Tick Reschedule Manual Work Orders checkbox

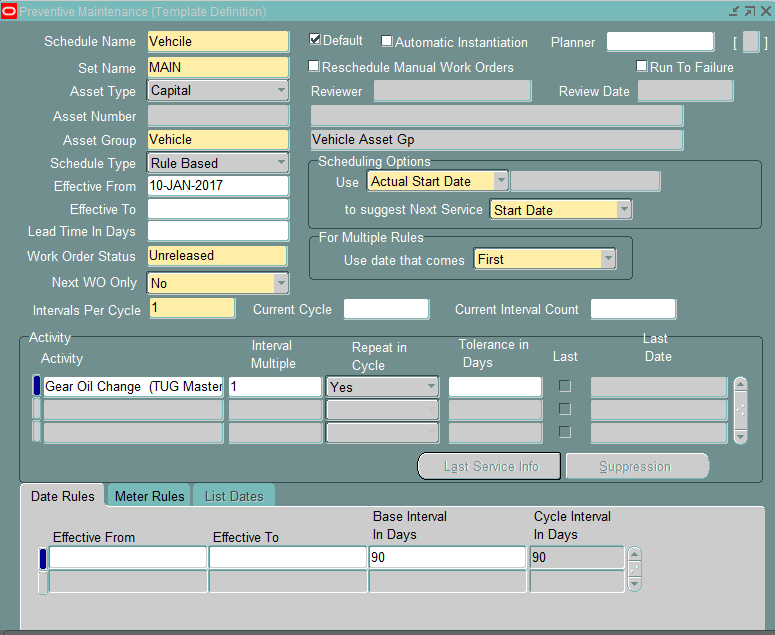314,66
